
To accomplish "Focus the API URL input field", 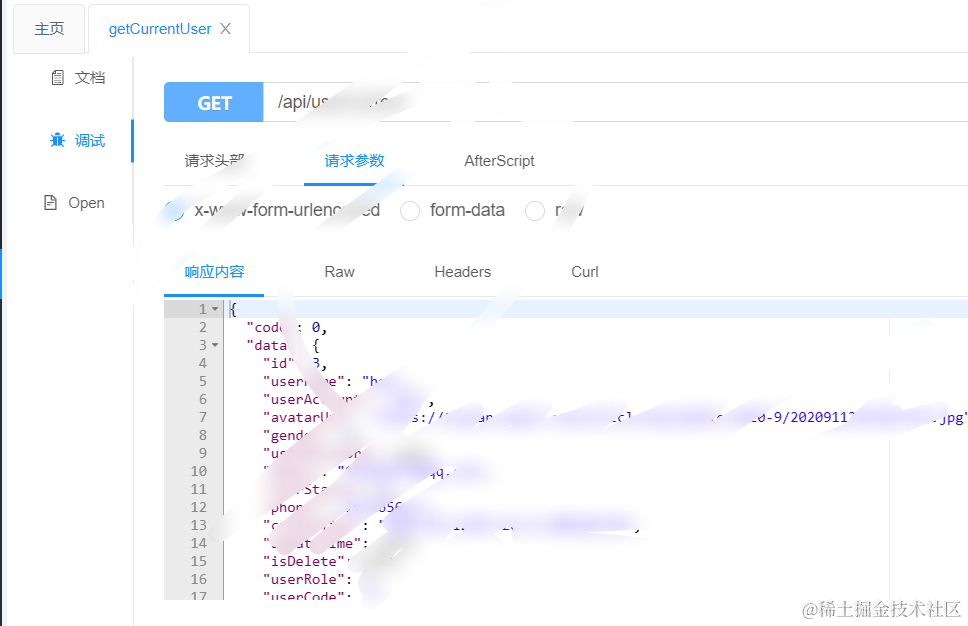I will 615,102.
